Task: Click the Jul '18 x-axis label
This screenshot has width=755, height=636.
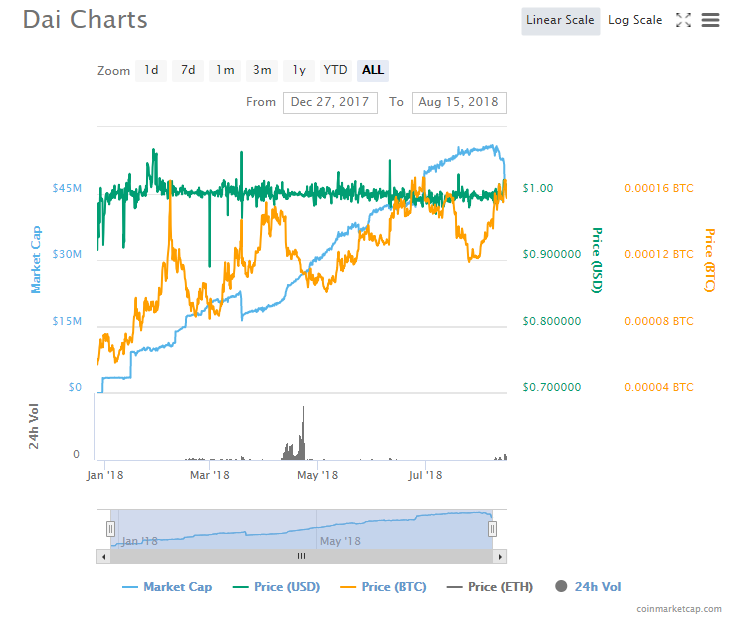Action: coord(425,476)
